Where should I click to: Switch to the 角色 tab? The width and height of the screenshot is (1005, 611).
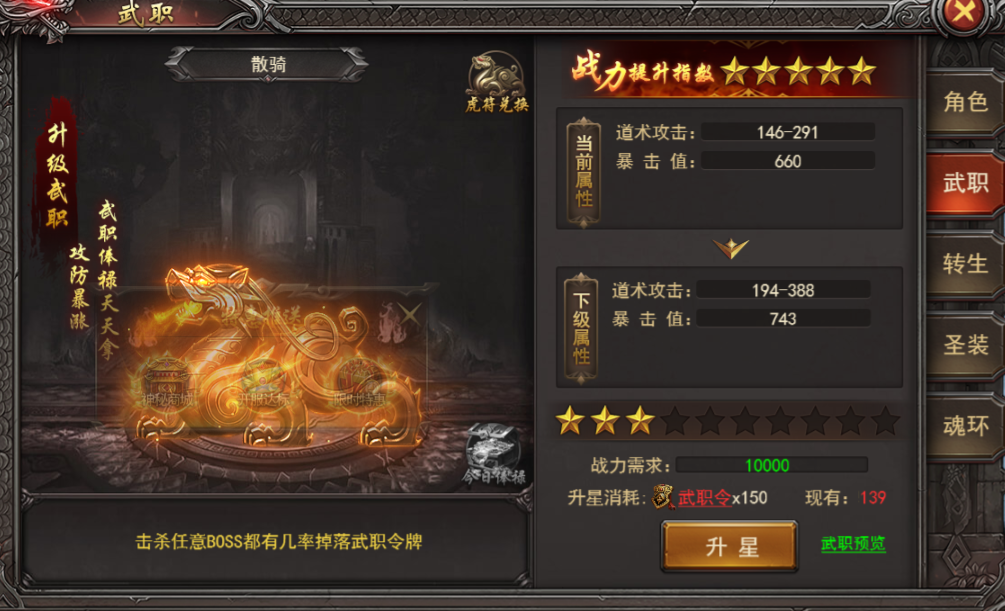(x=965, y=103)
